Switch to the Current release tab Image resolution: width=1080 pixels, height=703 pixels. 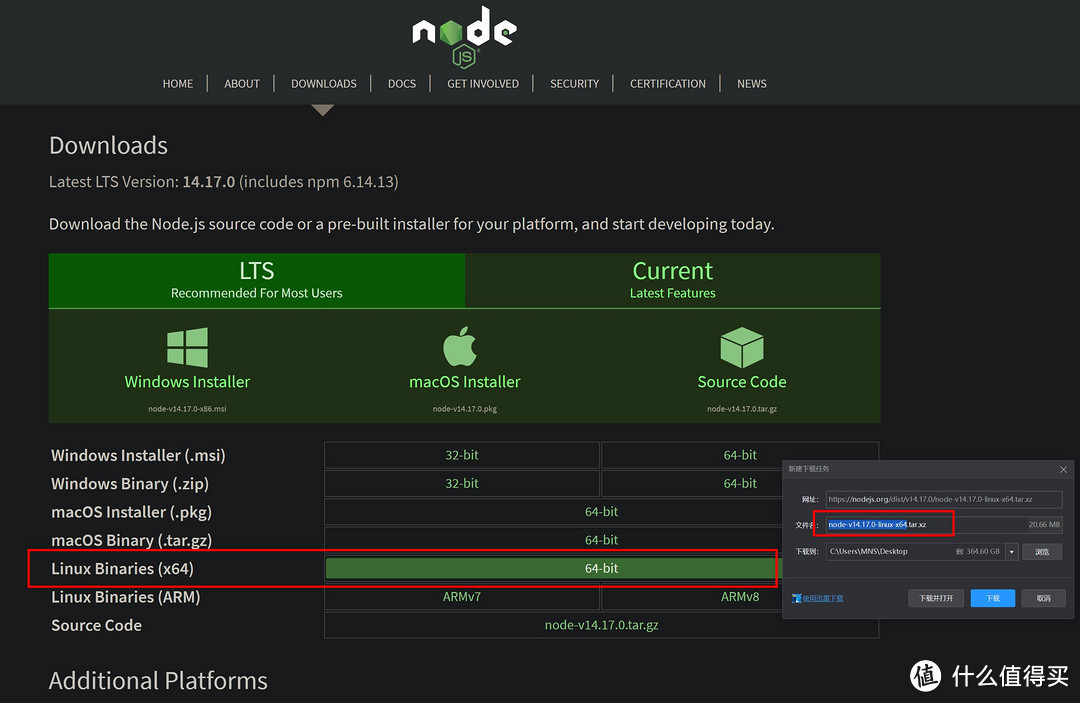coord(672,280)
